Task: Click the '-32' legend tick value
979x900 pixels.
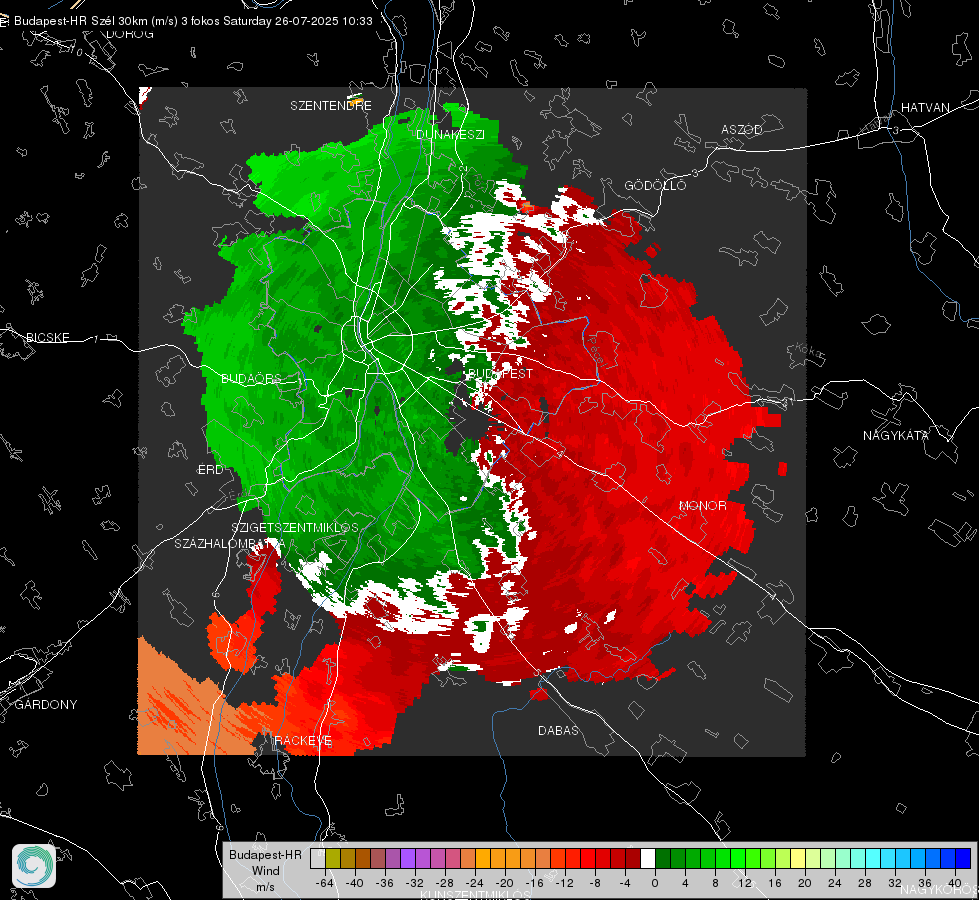Action: 415,883
